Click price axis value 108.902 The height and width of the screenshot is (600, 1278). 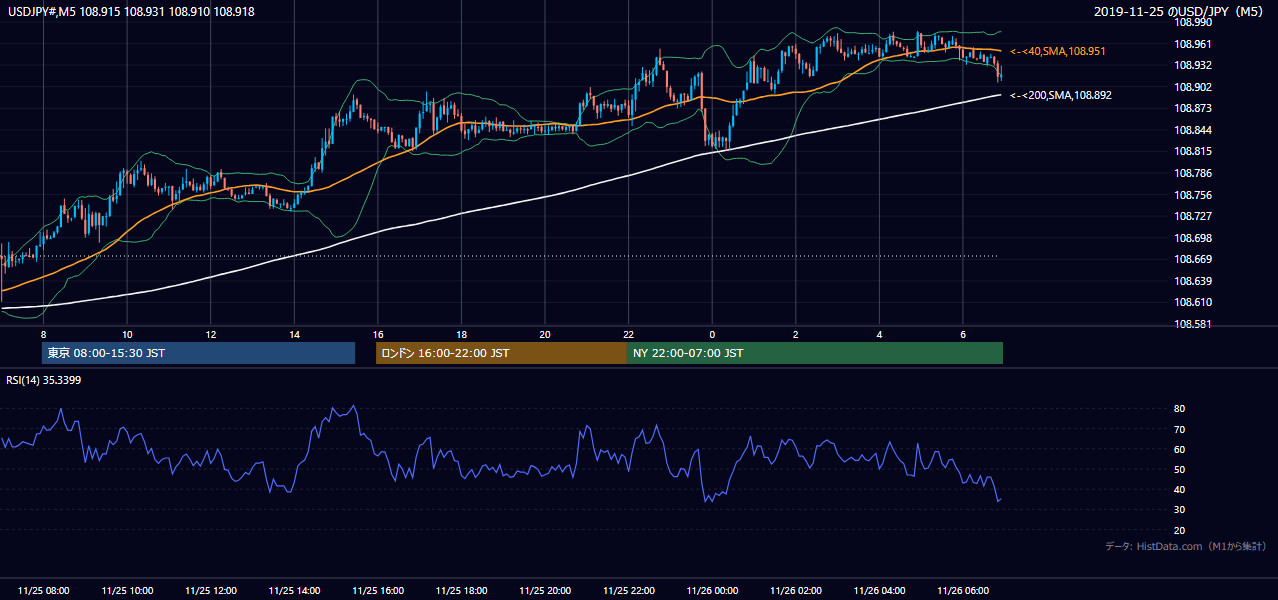pos(1193,87)
